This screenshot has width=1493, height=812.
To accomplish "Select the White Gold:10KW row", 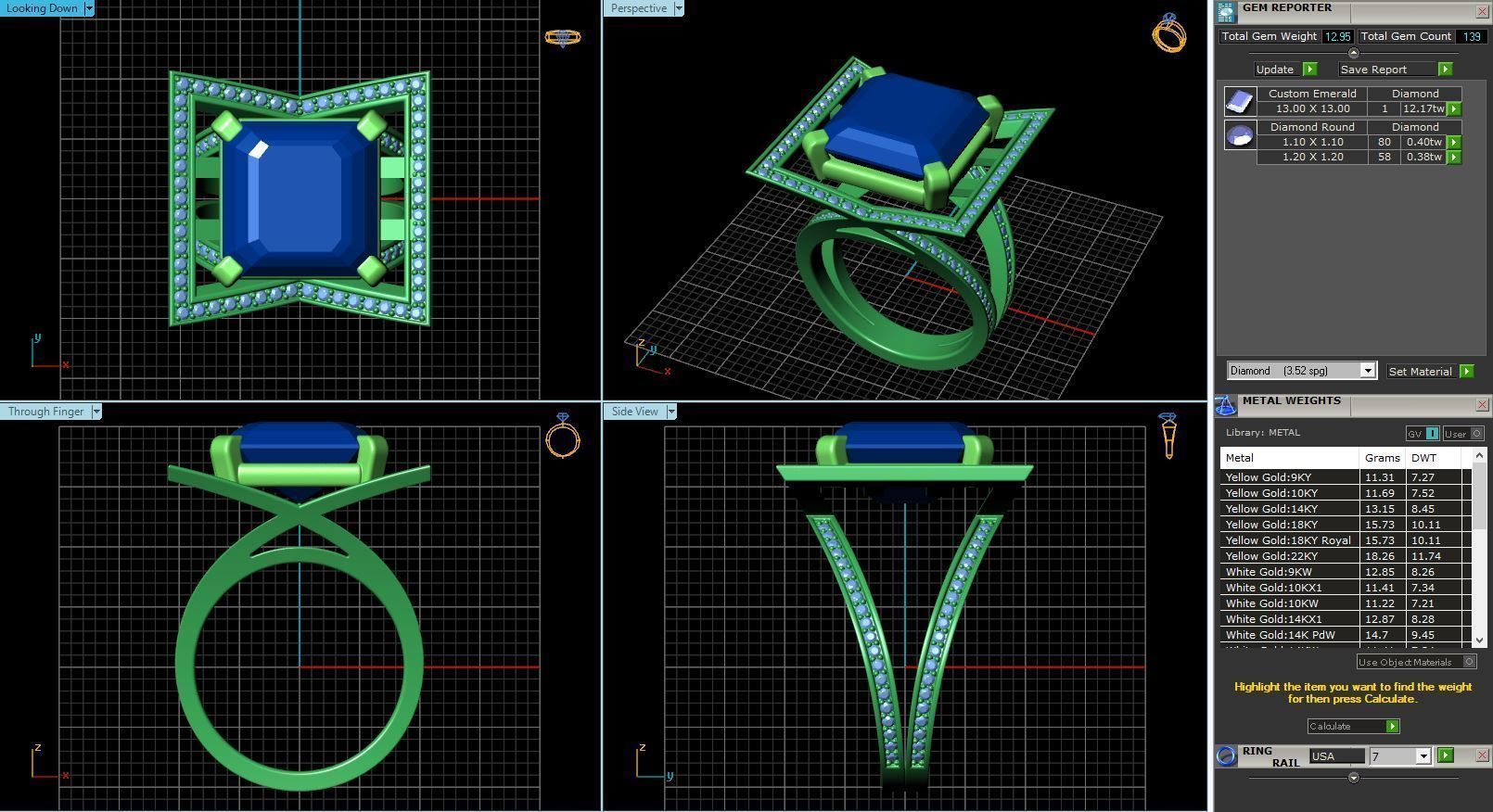I will coord(1345,603).
